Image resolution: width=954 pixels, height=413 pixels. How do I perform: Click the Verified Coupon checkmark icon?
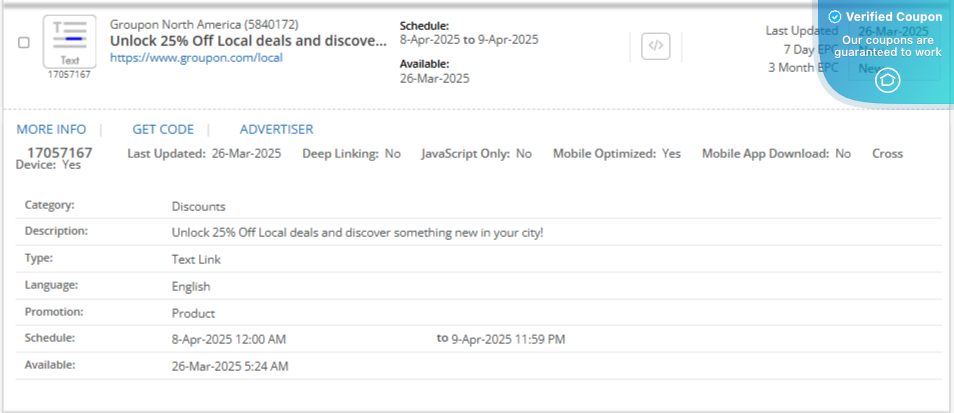tap(835, 17)
